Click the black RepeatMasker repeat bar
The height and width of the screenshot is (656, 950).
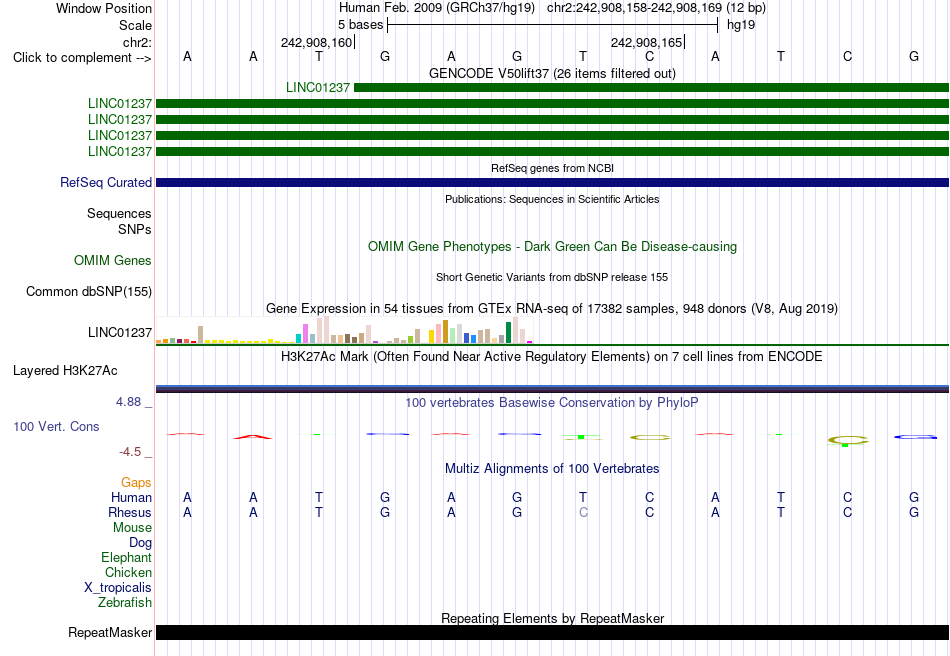[x=552, y=632]
